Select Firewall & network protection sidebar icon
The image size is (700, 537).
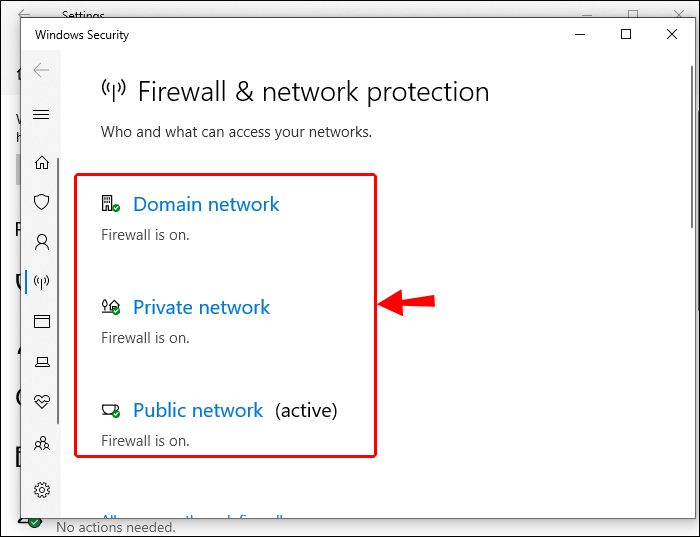click(x=42, y=281)
